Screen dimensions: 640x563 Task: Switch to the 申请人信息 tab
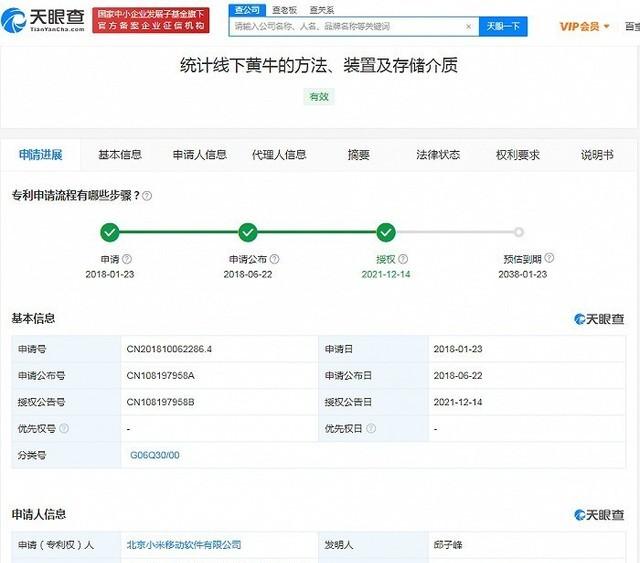pos(200,155)
